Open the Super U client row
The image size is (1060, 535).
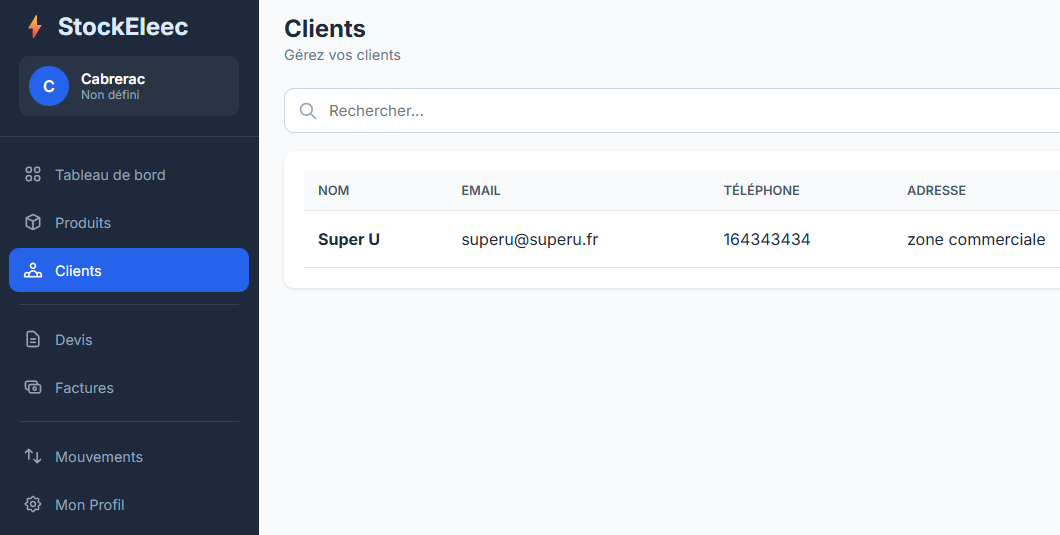pos(349,240)
